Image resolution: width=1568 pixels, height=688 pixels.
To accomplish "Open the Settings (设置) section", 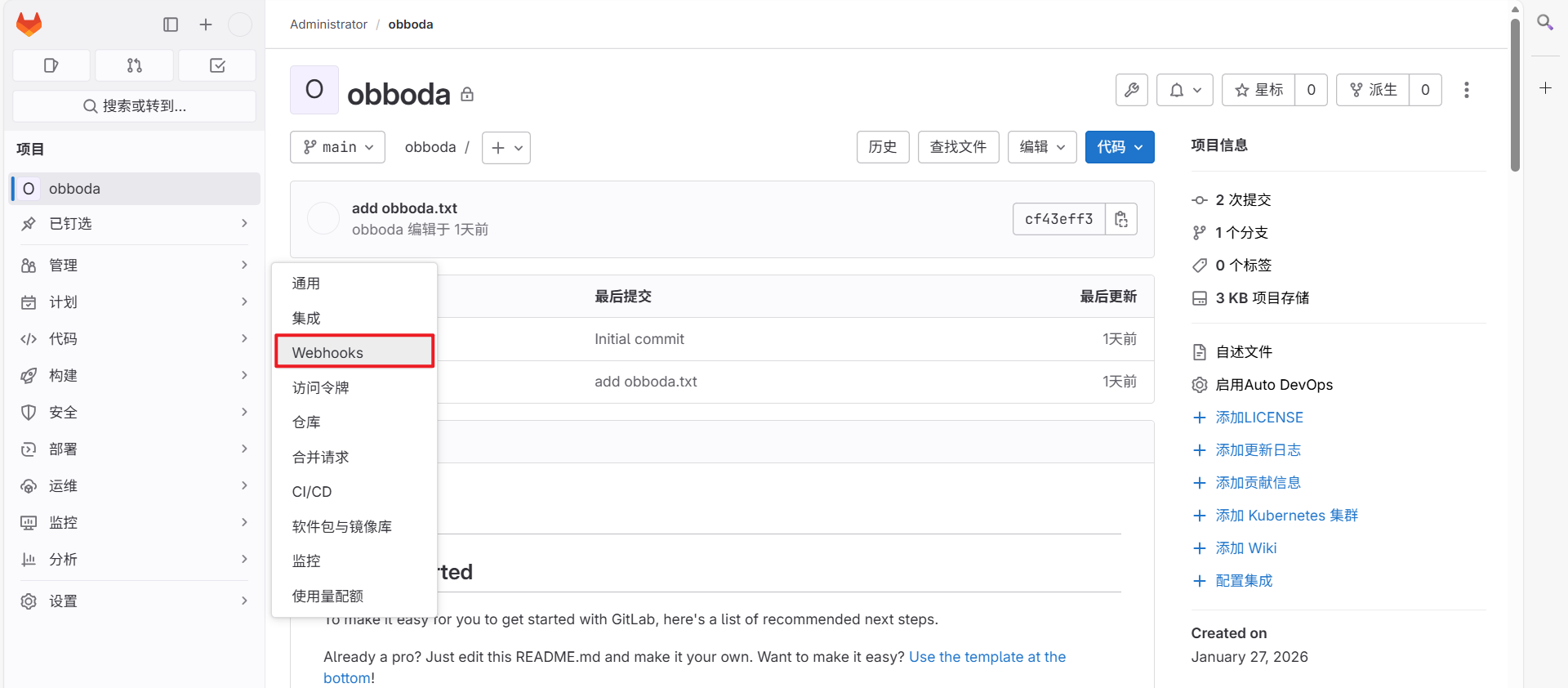I will (136, 601).
